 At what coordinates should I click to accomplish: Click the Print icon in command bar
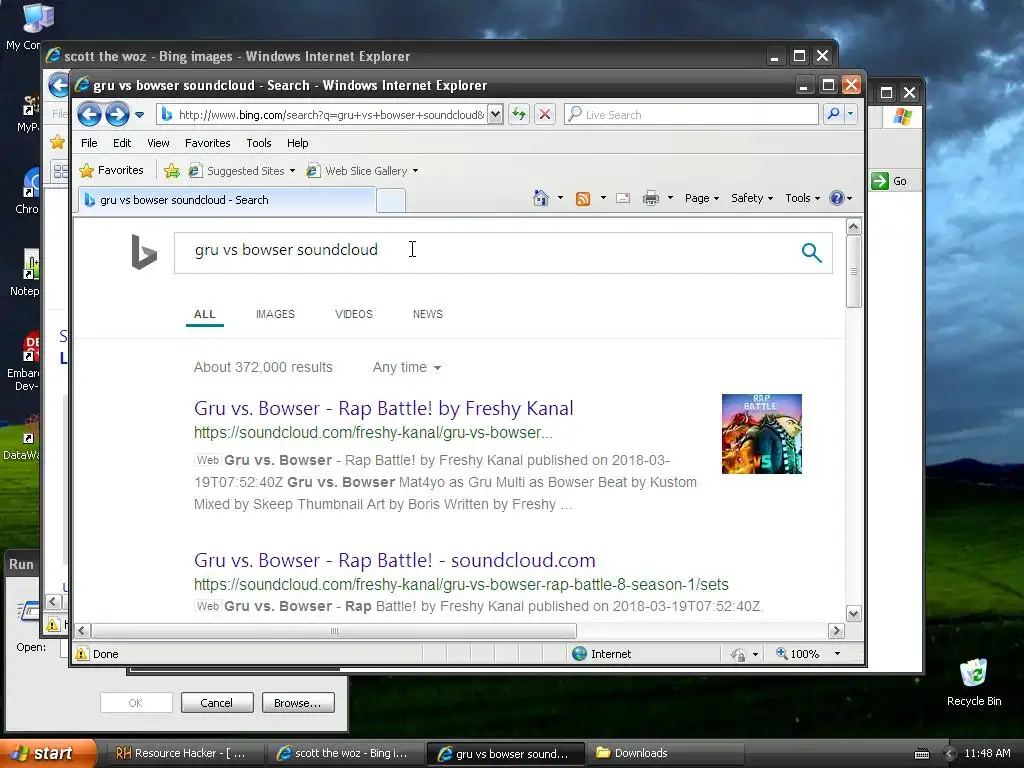pyautogui.click(x=650, y=198)
